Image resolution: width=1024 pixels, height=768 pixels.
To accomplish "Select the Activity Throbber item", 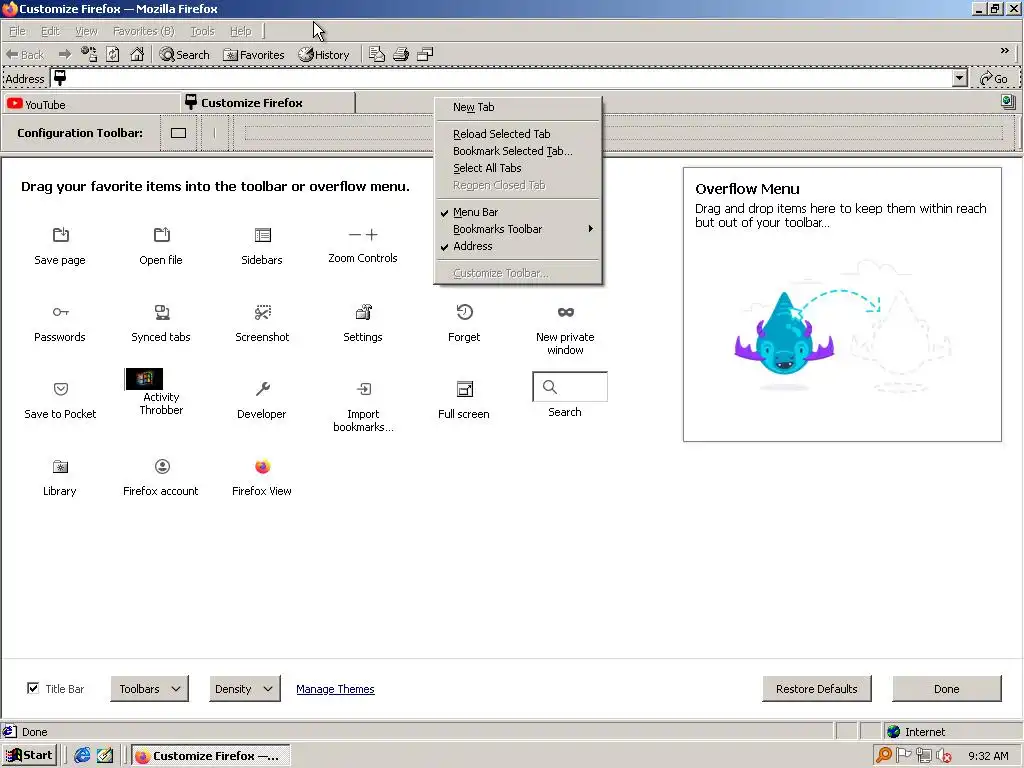I will tap(161, 392).
